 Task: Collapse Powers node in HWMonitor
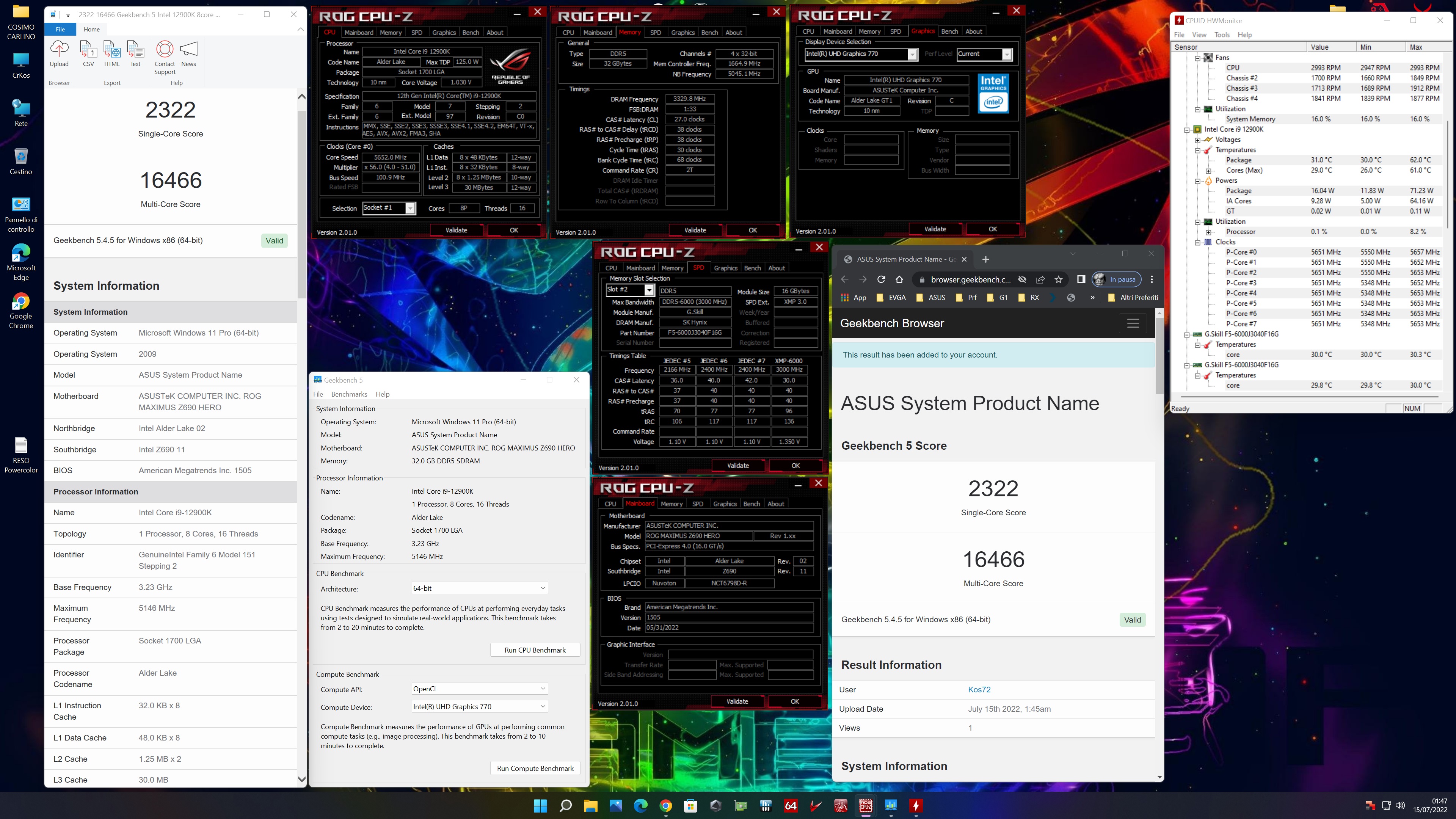1197,181
